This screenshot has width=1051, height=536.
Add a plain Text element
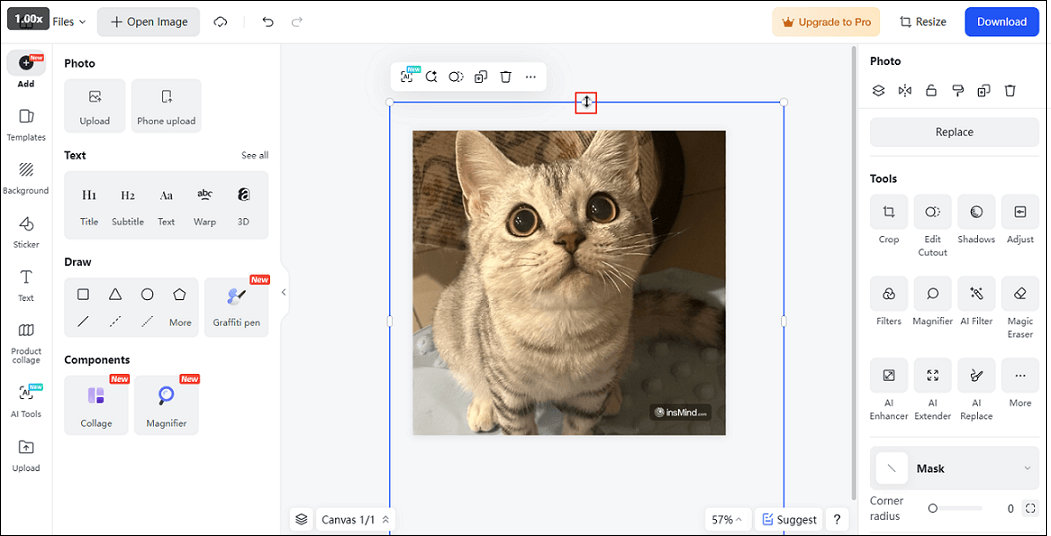[166, 206]
